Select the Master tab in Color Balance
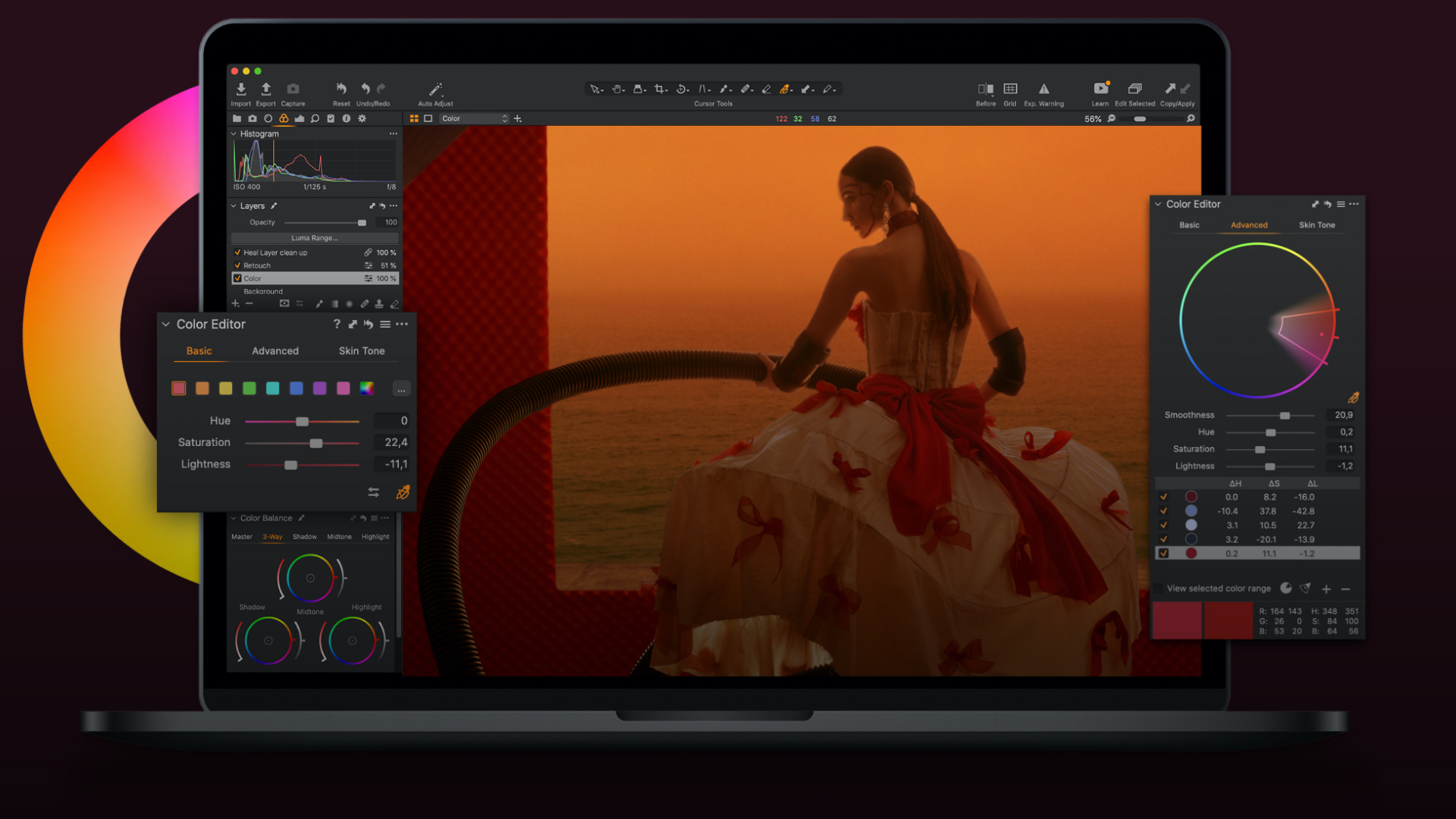This screenshot has height=819, width=1456. (x=242, y=537)
